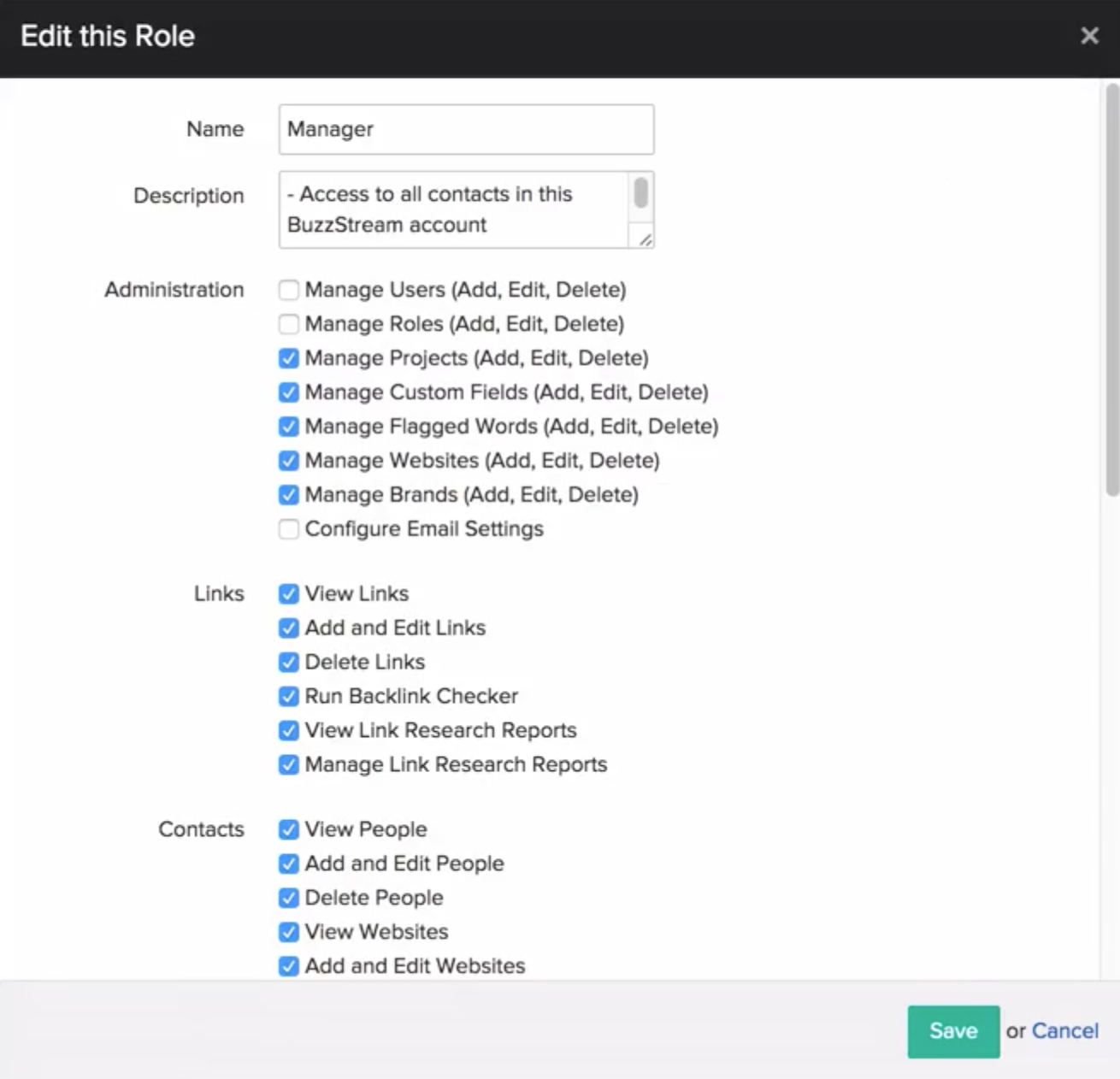The image size is (1120, 1079).
Task: Save the role changes
Action: [x=953, y=1031]
